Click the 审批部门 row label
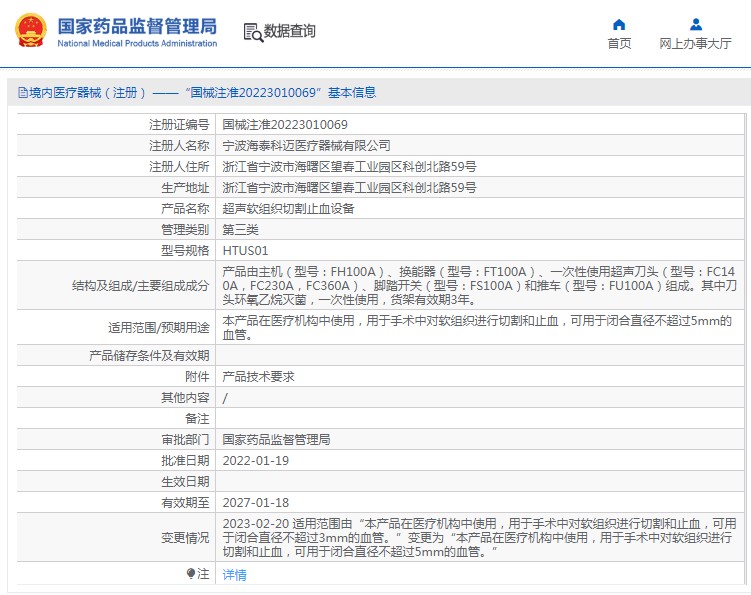The image size is (751, 595). pyautogui.click(x=185, y=440)
